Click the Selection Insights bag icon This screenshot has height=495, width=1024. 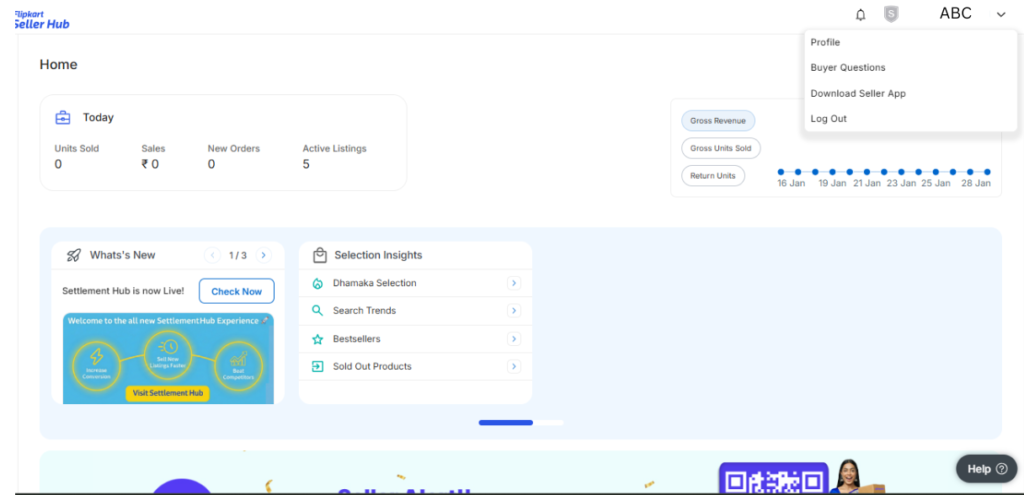pos(319,255)
